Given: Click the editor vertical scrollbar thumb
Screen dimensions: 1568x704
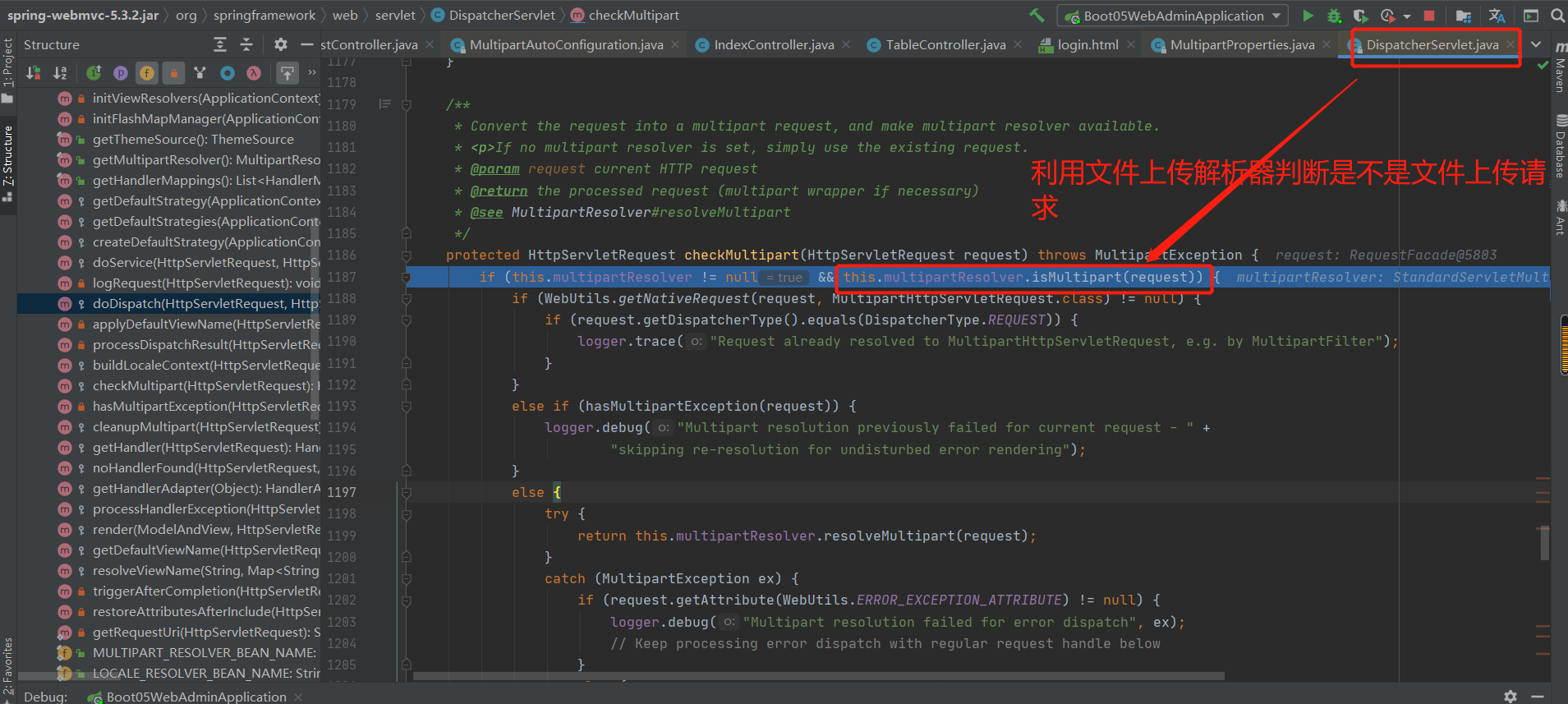Looking at the screenshot, I should click(1544, 543).
